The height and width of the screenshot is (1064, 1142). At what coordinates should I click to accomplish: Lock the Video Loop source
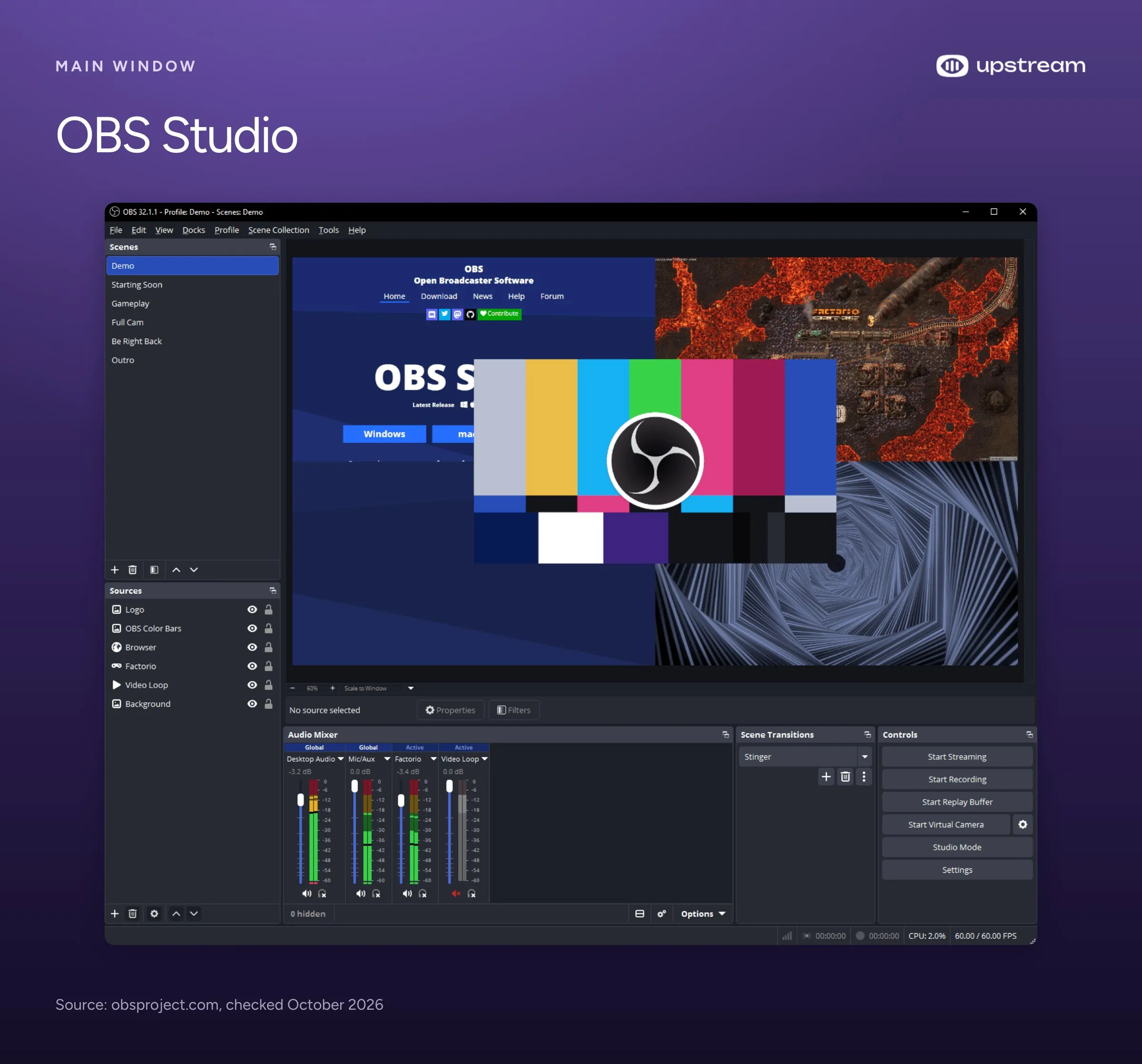click(268, 685)
